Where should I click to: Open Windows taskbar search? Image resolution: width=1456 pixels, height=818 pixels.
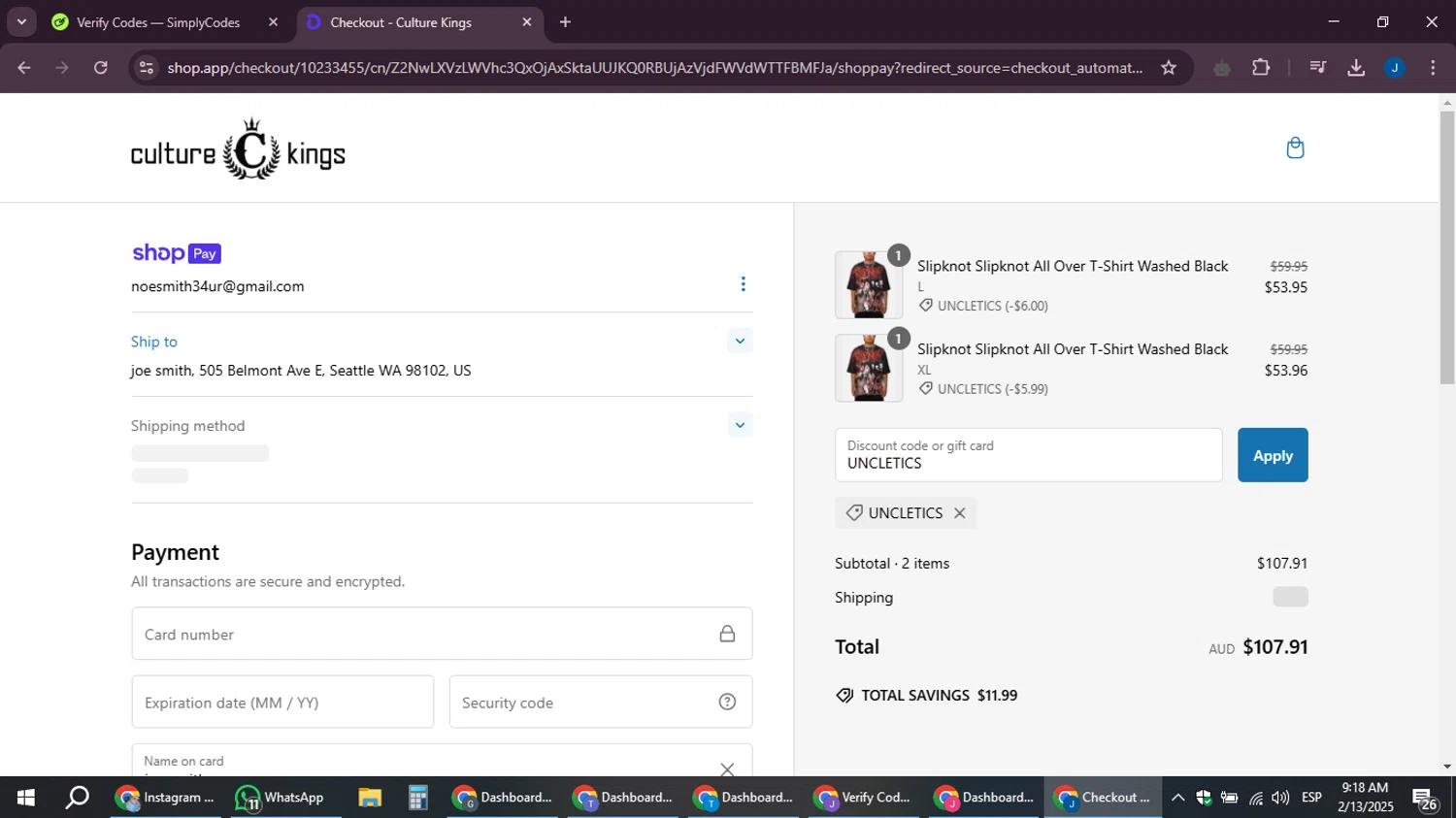(x=77, y=798)
